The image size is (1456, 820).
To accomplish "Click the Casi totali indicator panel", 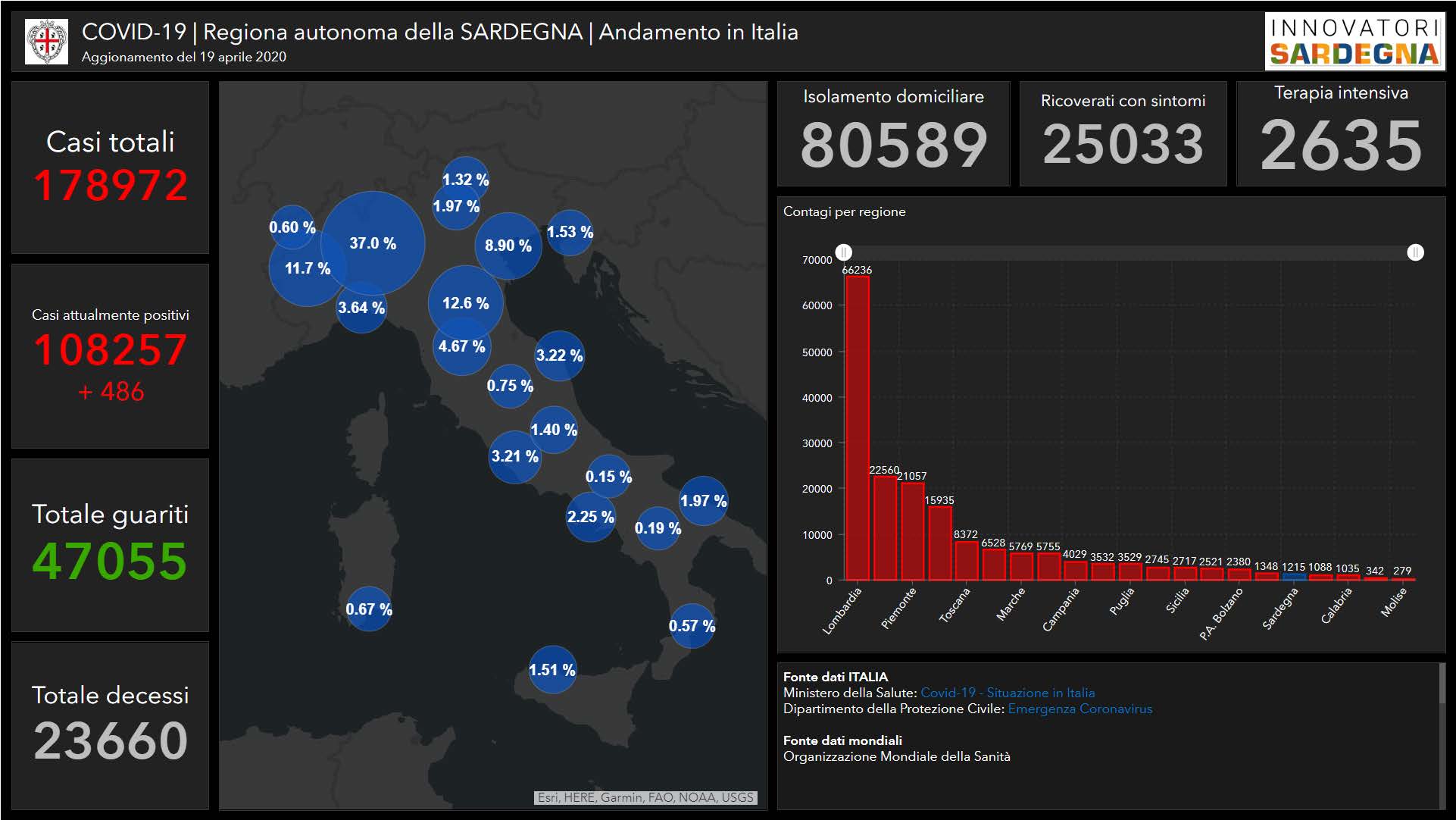I will 111,167.
